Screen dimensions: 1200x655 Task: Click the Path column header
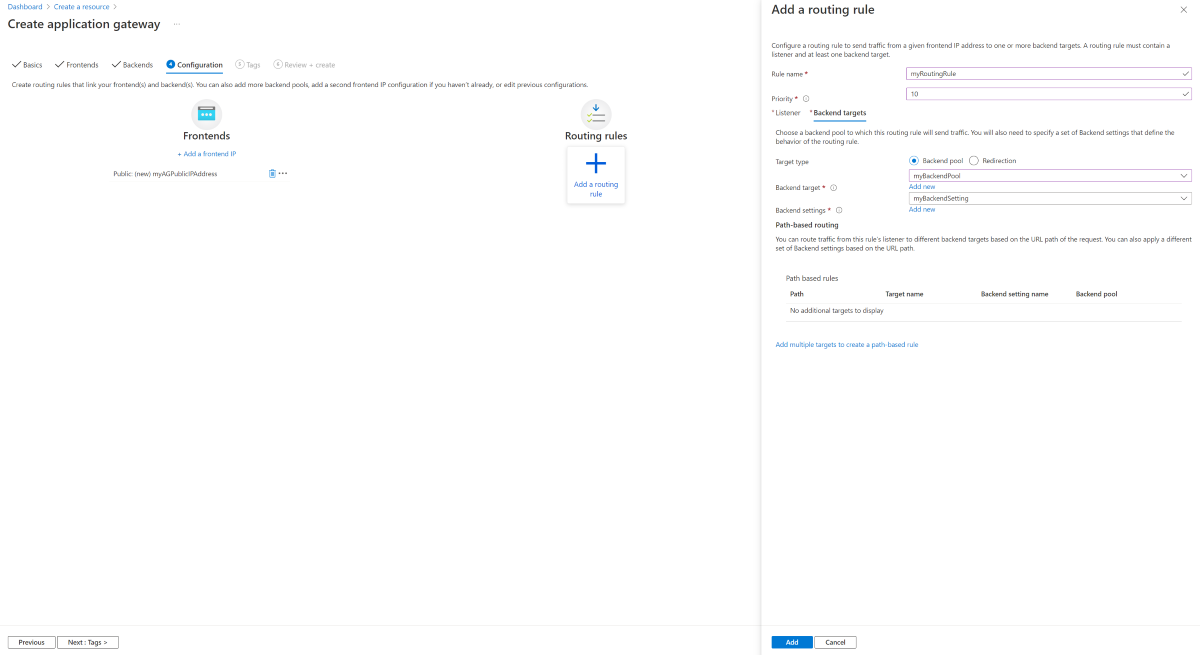[x=797, y=294]
